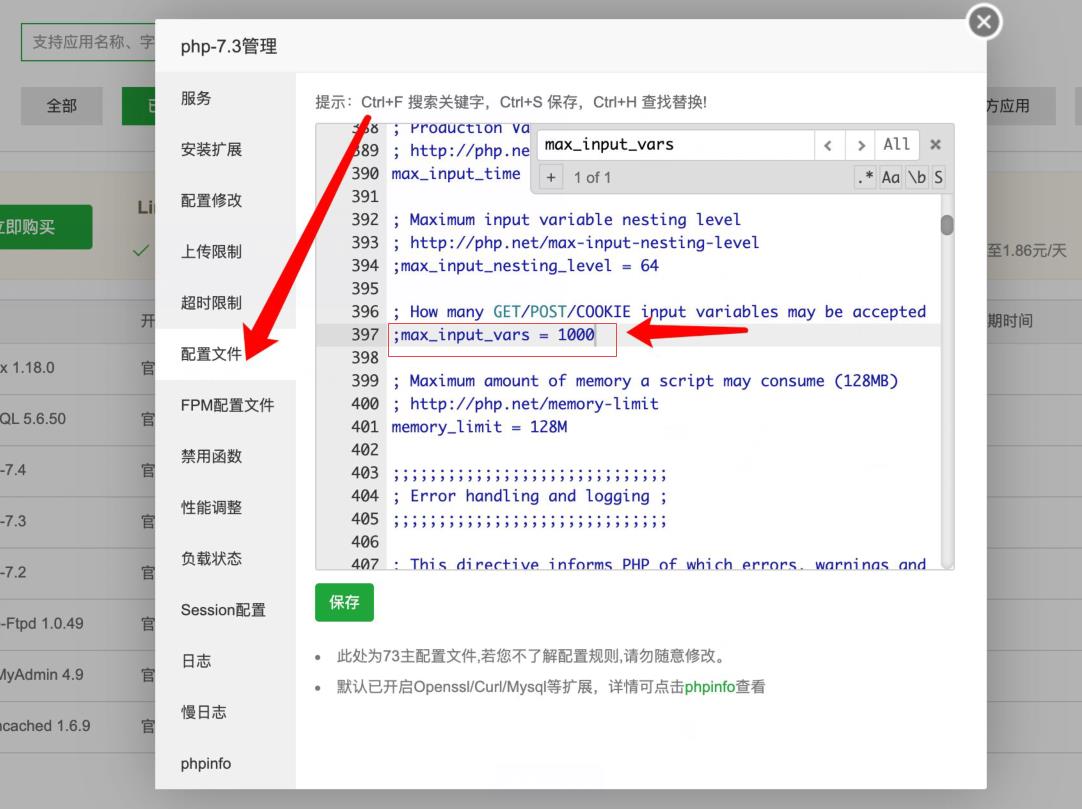Go to previous search match
The width and height of the screenshot is (1082, 809).
(828, 145)
